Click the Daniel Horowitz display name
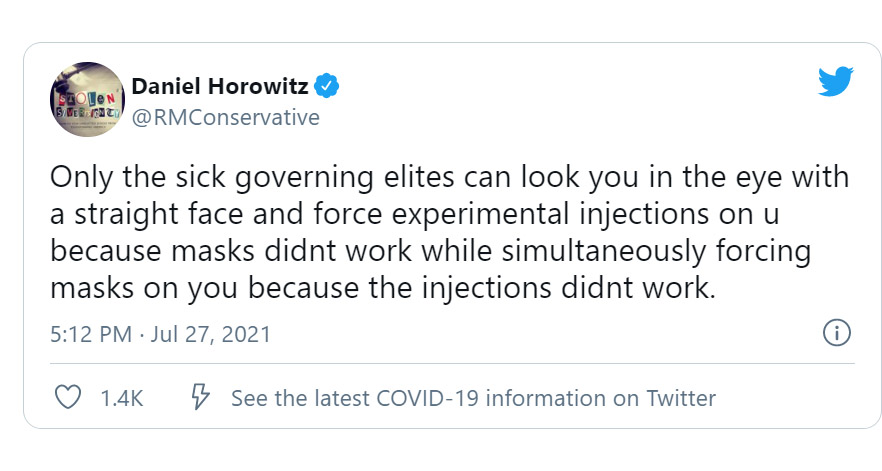 (221, 86)
